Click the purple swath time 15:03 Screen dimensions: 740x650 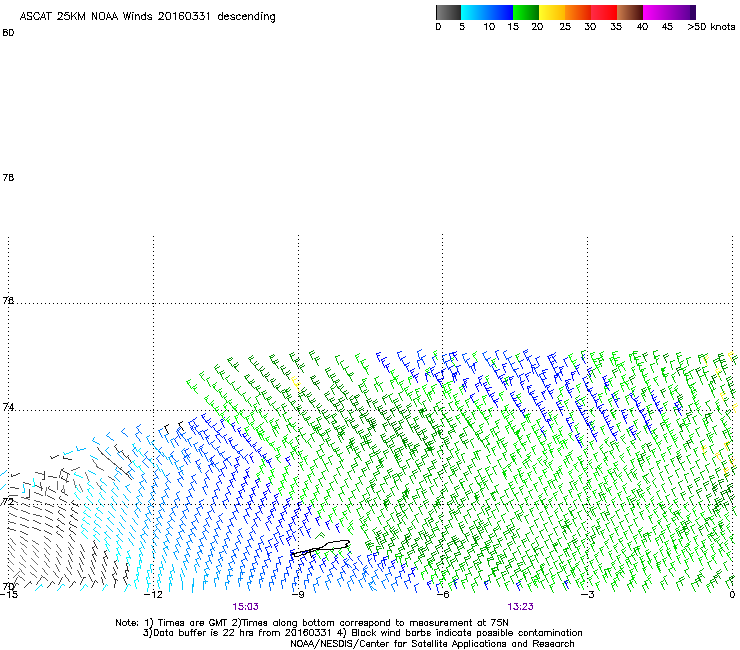pyautogui.click(x=245, y=607)
